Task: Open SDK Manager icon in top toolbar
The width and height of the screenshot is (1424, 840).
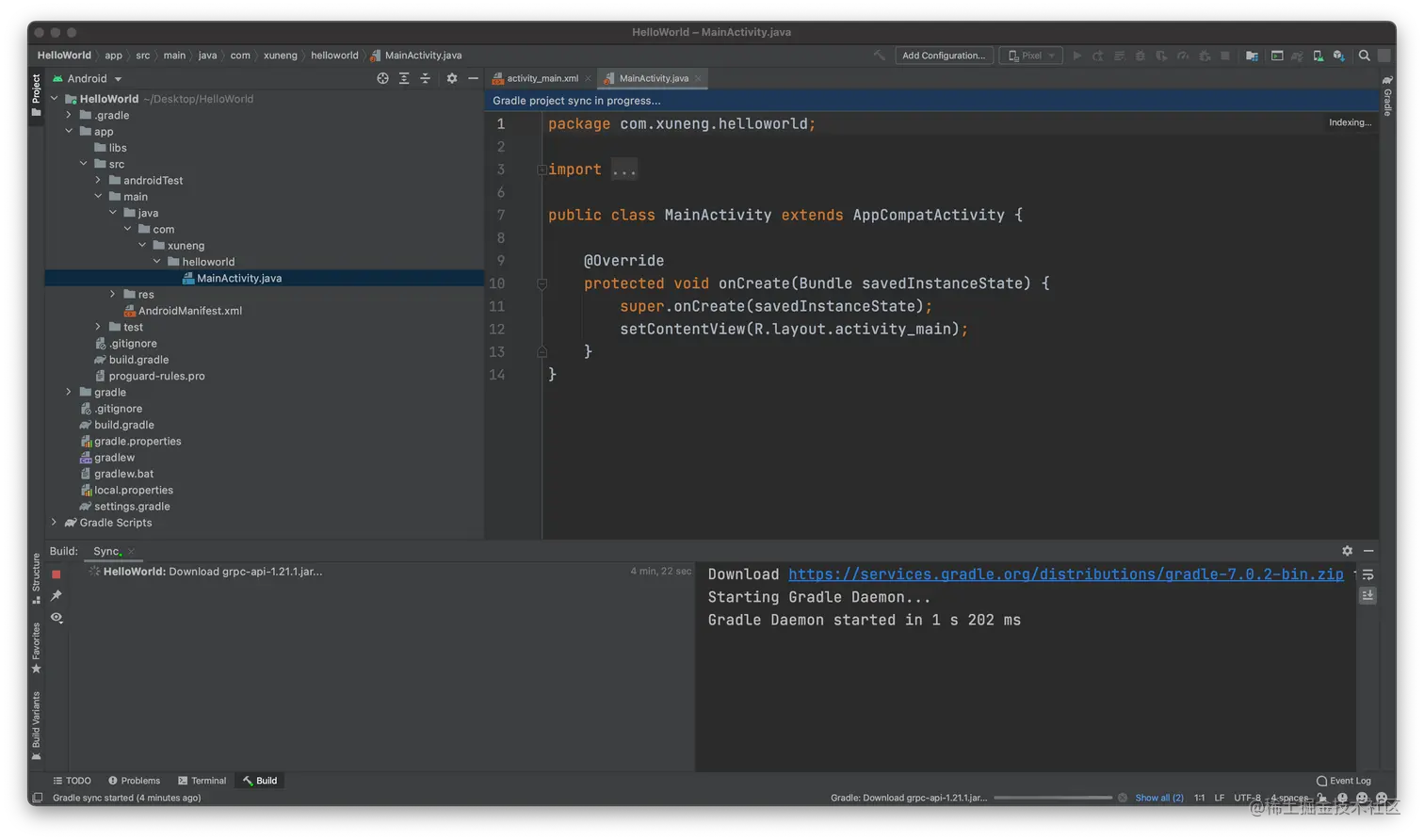Action: pos(1338,56)
